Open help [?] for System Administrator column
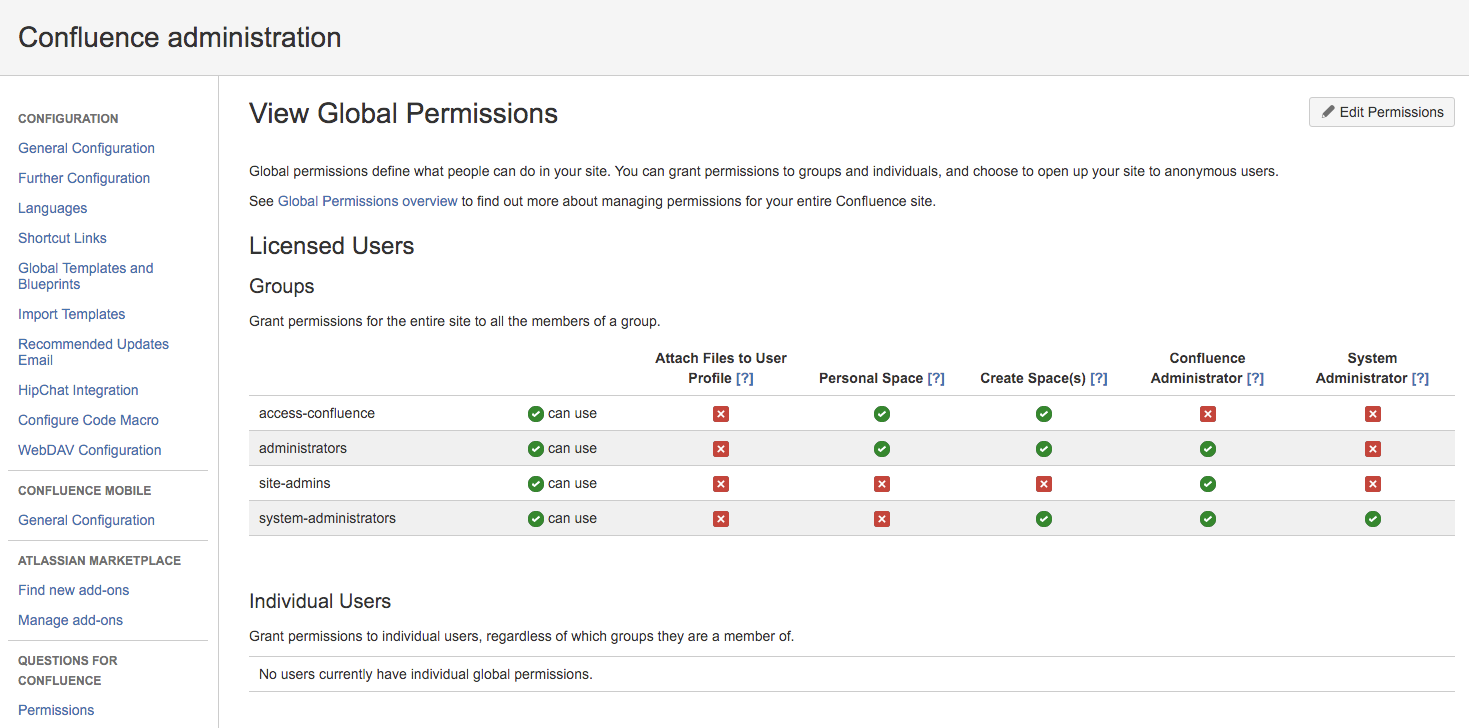Screen dimensions: 1469x728 (1420, 378)
